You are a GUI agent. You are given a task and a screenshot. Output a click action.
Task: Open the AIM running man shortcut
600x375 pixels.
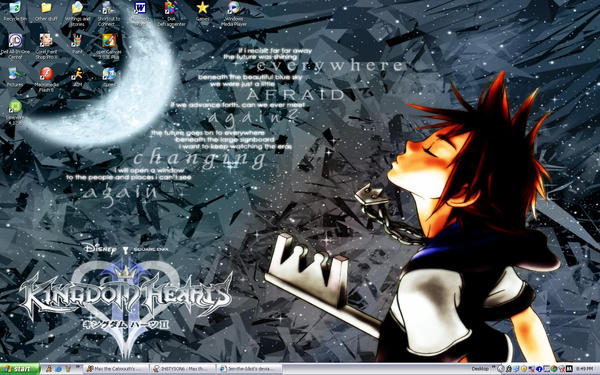[78, 77]
